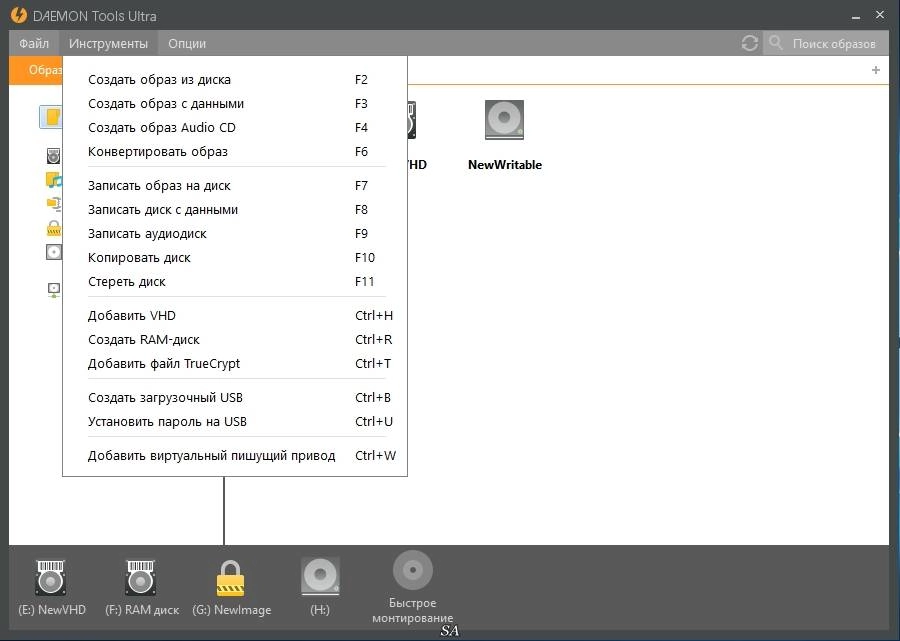
Task: Close the Инструменты menu in menu bar
Action: click(108, 44)
